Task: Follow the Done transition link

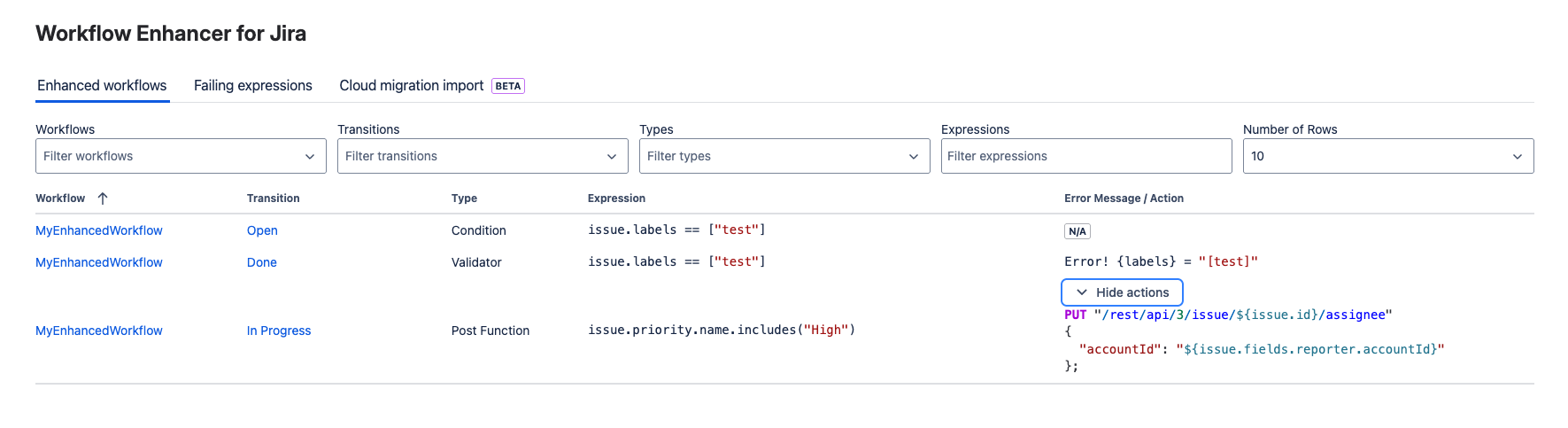Action: click(x=262, y=262)
